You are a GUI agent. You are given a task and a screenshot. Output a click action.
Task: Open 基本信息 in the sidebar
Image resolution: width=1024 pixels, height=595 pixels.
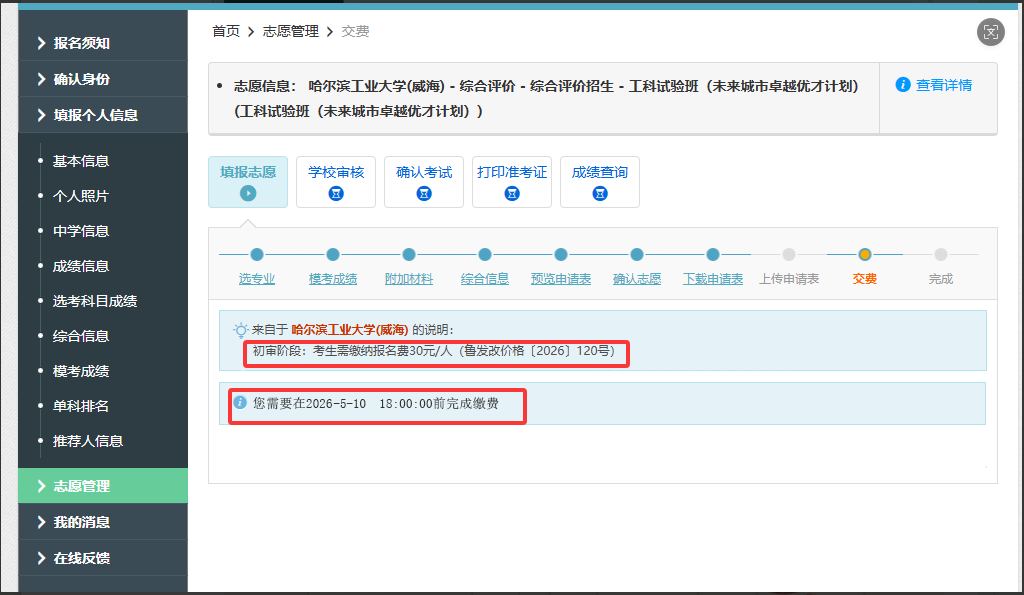[80, 161]
